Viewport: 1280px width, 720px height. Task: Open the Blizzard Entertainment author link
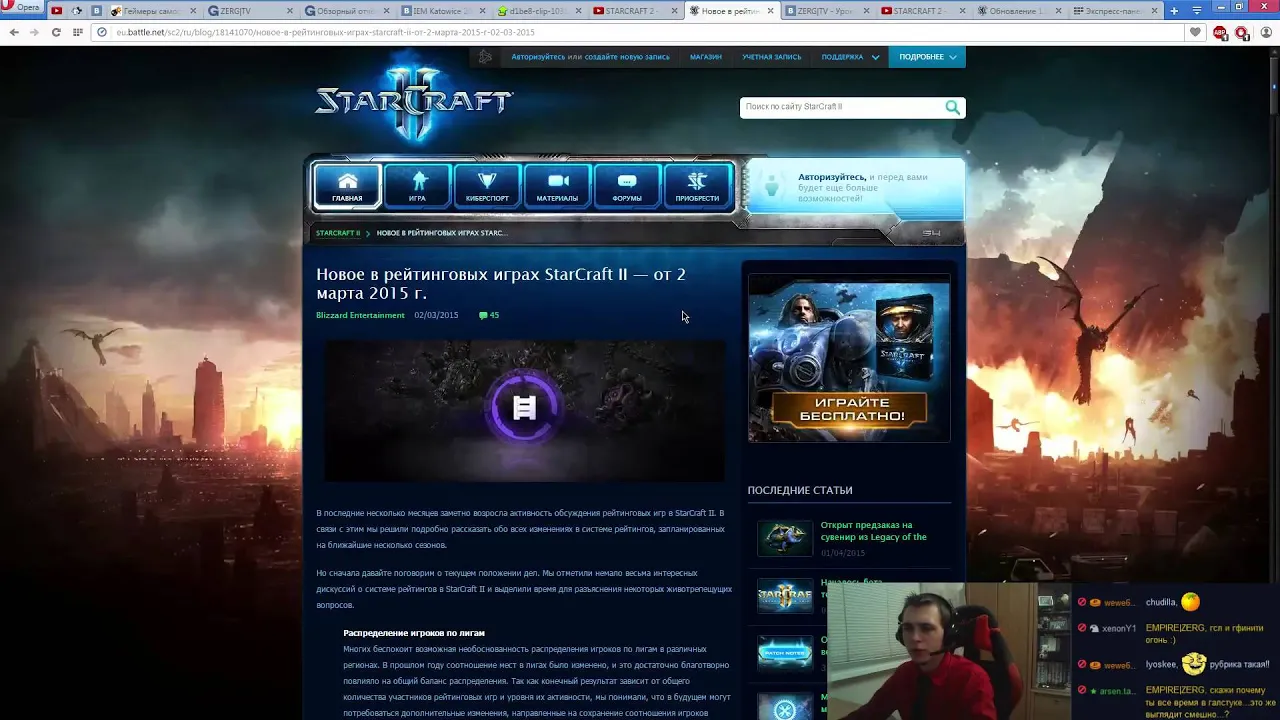360,315
